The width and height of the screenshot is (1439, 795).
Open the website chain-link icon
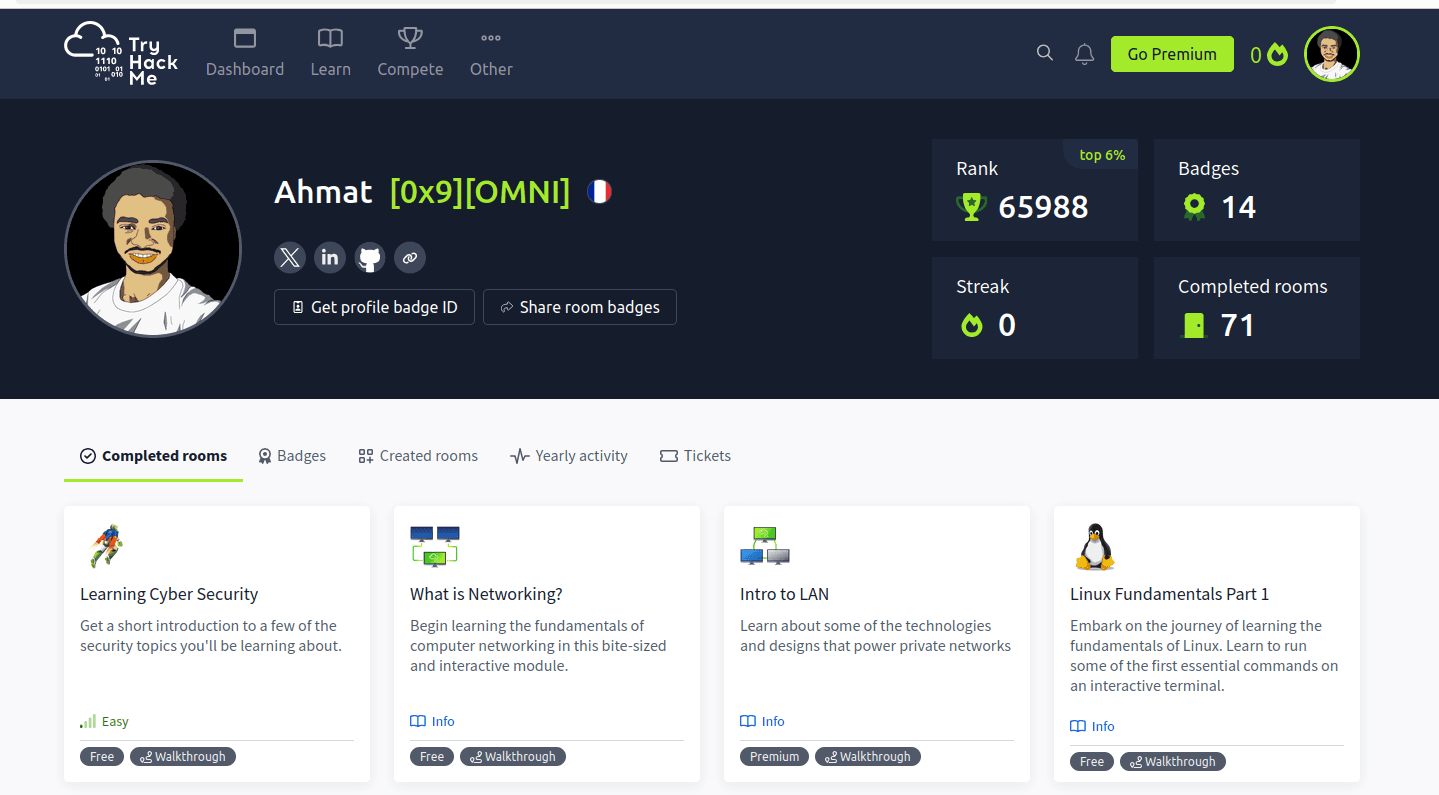coord(410,258)
